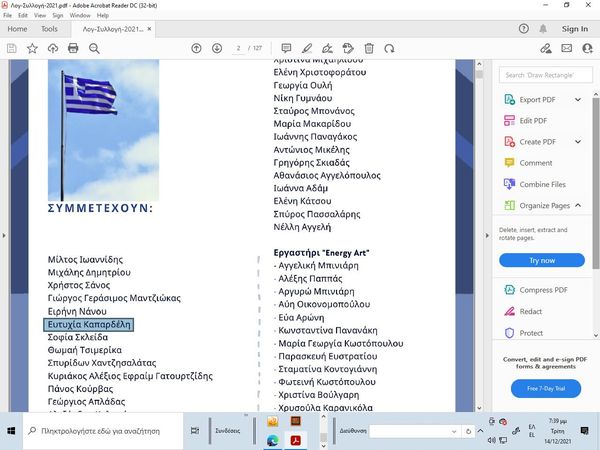Go to next page arrow

pyautogui.click(x=217, y=48)
